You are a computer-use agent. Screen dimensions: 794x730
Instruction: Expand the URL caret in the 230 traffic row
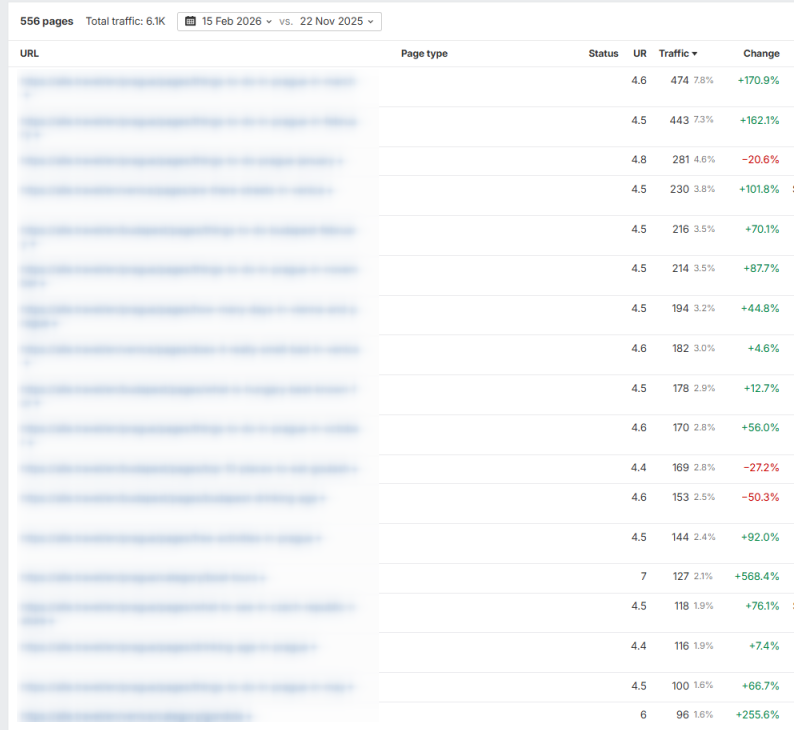tap(331, 190)
